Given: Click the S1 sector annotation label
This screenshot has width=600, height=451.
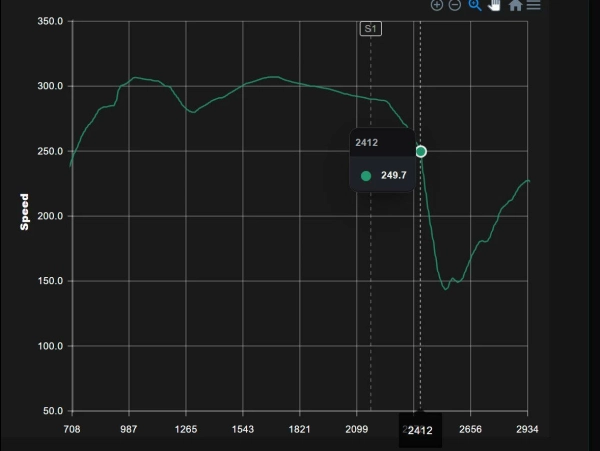Looking at the screenshot, I should (x=370, y=29).
